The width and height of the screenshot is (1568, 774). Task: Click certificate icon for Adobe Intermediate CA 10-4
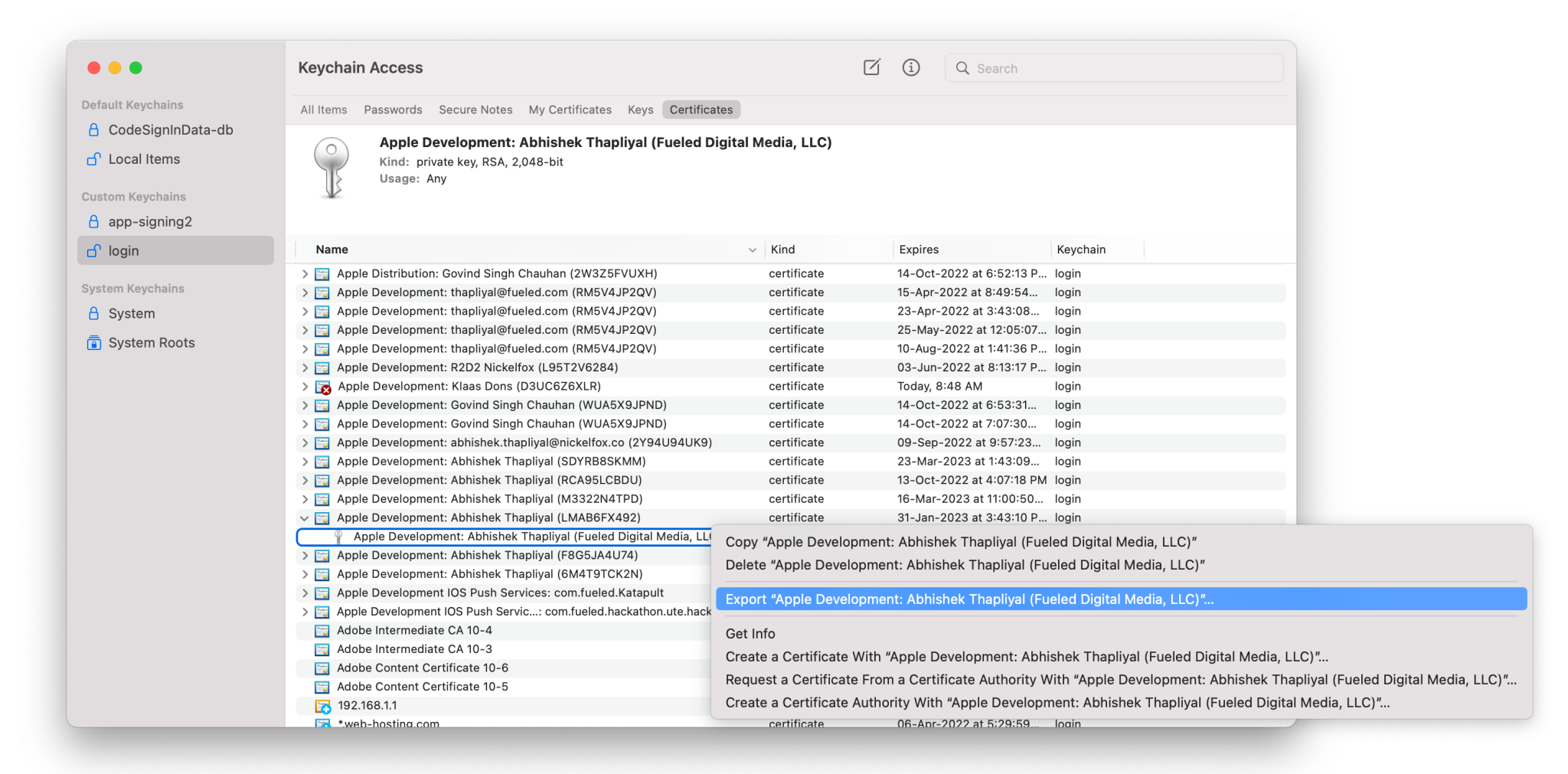(322, 630)
